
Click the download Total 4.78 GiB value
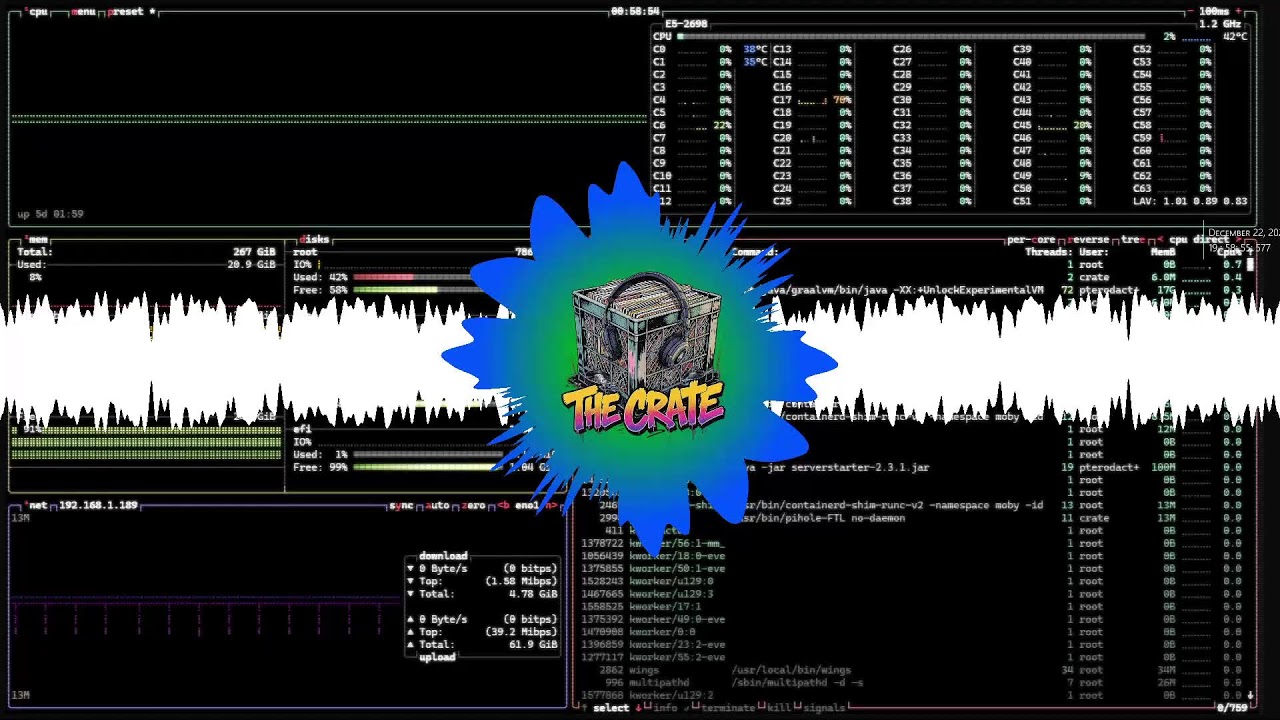click(x=533, y=594)
